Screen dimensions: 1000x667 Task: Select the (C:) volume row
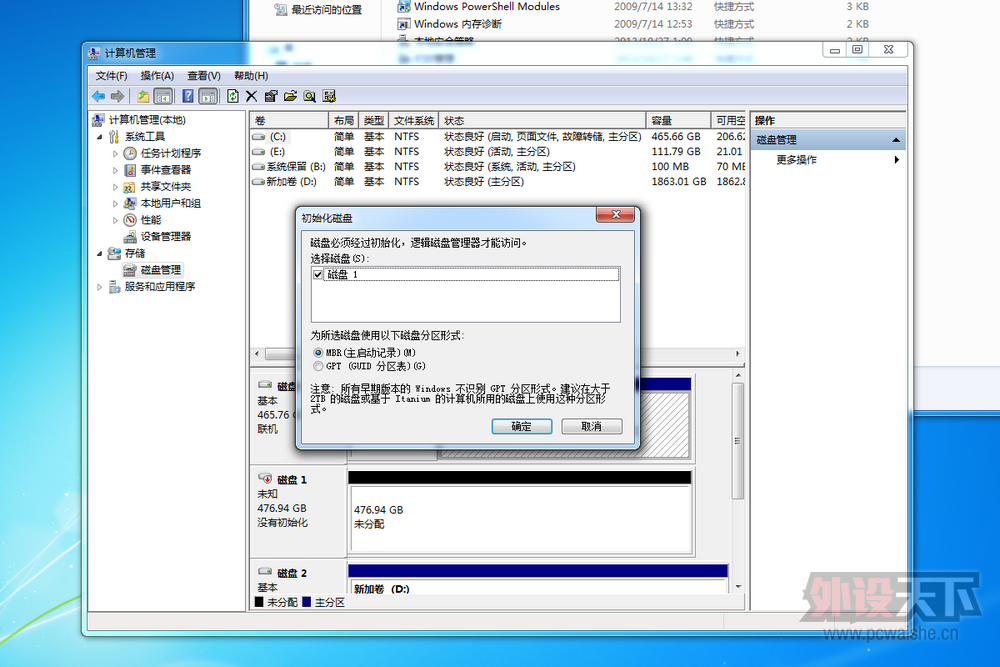(497, 136)
